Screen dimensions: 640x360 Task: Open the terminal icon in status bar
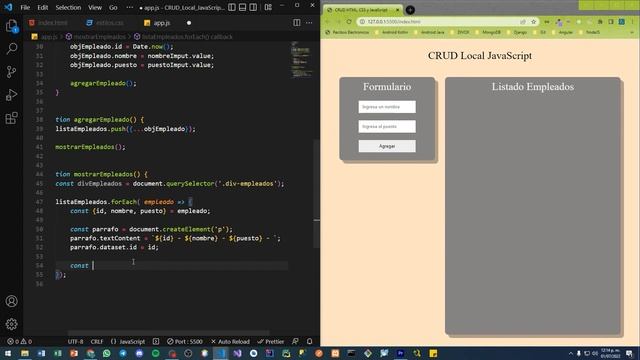pyautogui.click(x=156, y=341)
